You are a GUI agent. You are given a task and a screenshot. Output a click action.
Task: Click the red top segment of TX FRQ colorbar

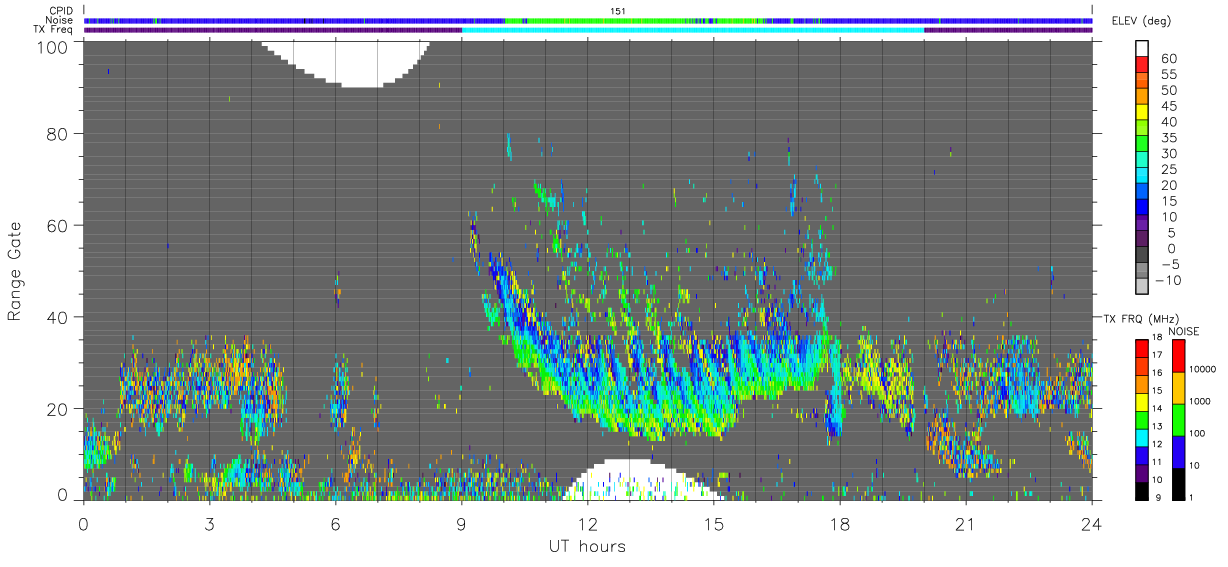pyautogui.click(x=1143, y=347)
